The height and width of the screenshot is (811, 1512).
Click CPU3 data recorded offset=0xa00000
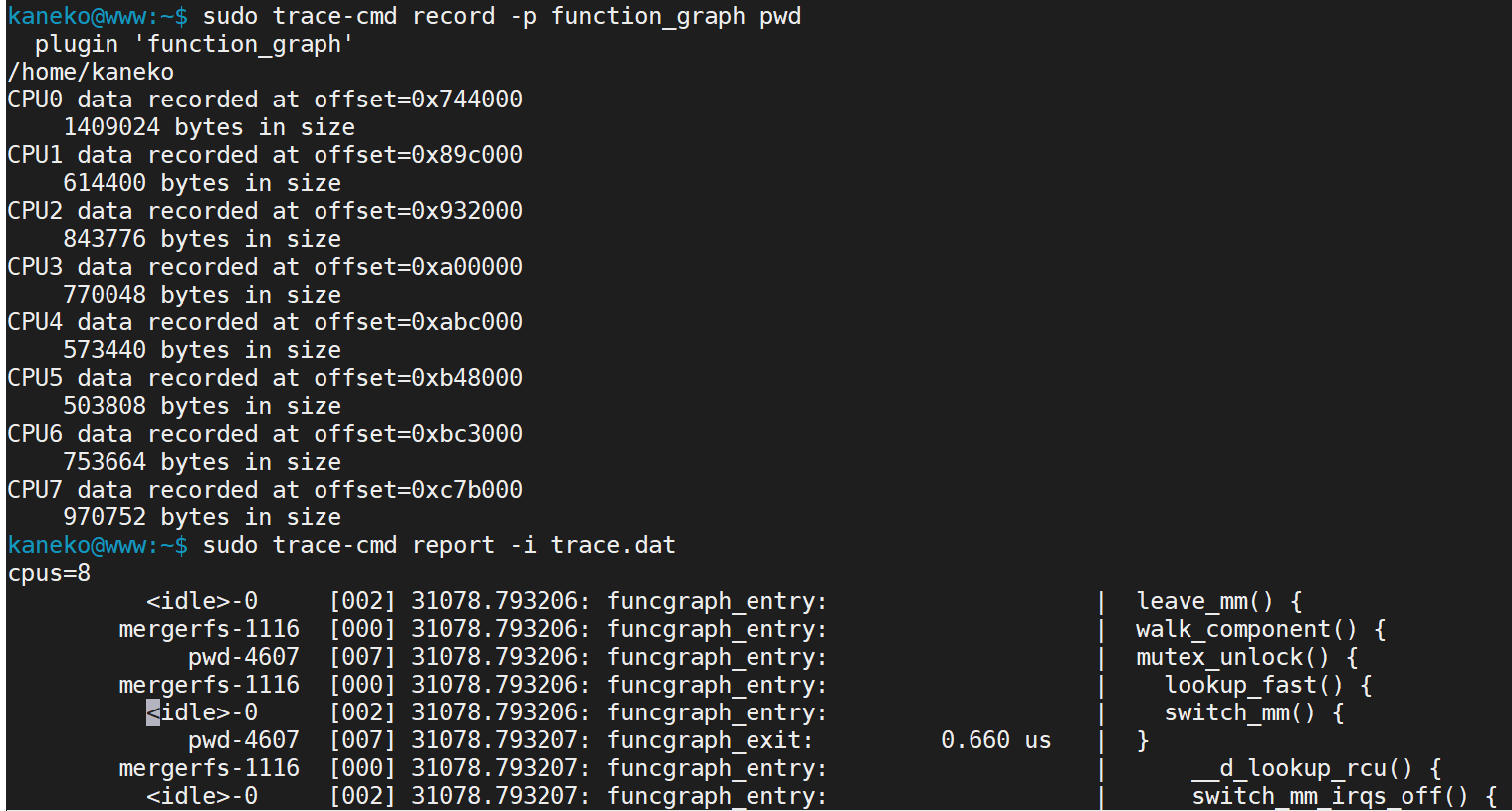pyautogui.click(x=265, y=267)
